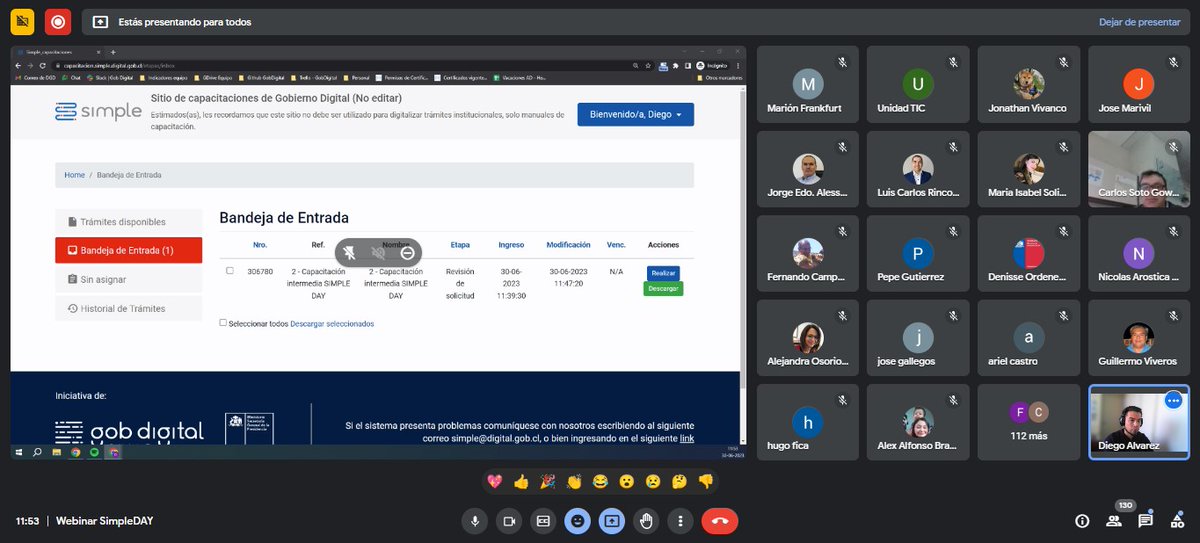Sort table by 'Modificación' column
The height and width of the screenshot is (543, 1200).
(568, 244)
